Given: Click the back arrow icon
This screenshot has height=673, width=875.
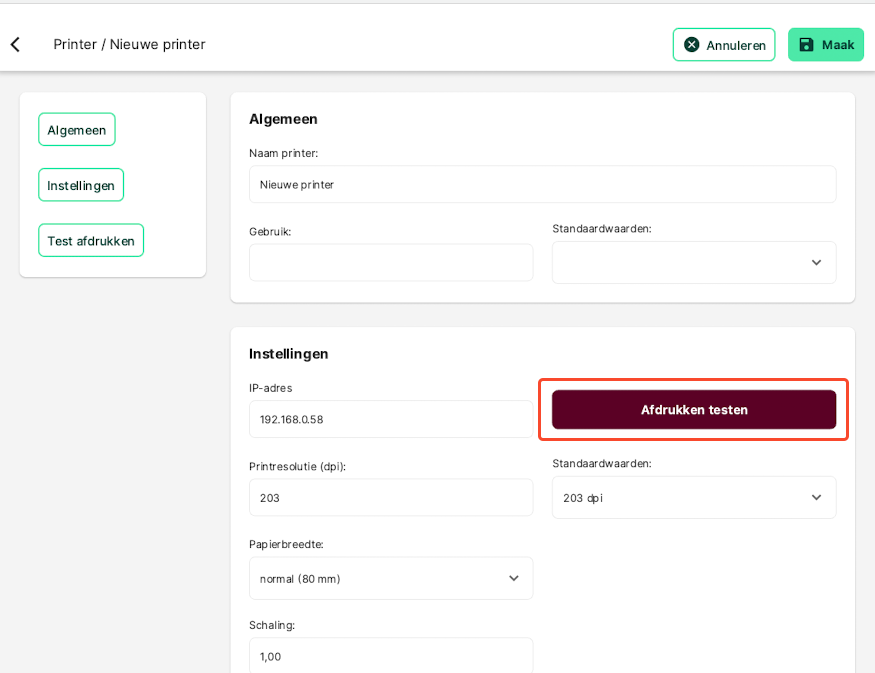Looking at the screenshot, I should point(16,45).
